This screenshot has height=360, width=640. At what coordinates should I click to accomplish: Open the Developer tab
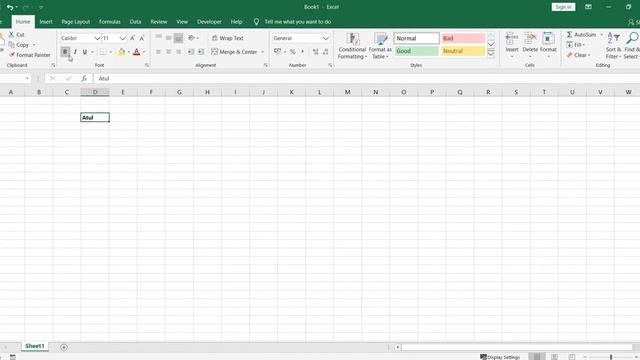[209, 22]
